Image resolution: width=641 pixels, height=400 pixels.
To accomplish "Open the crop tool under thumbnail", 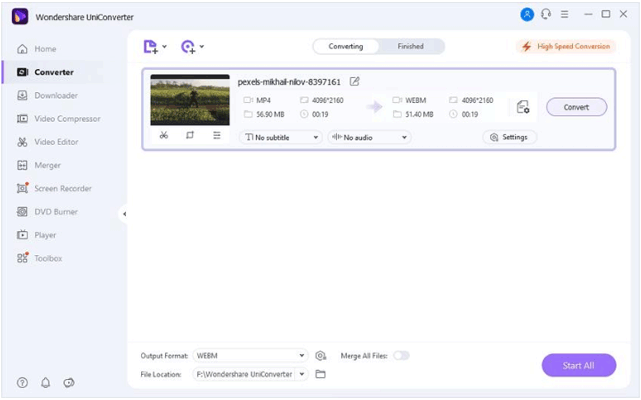I will pyautogui.click(x=190, y=135).
